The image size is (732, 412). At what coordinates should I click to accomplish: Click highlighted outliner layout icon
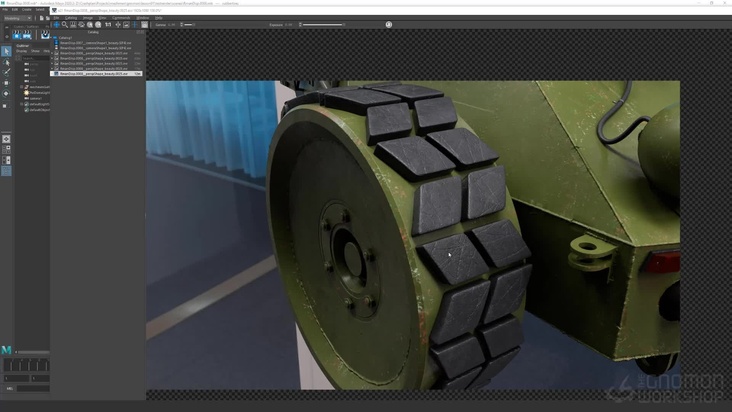point(6,171)
